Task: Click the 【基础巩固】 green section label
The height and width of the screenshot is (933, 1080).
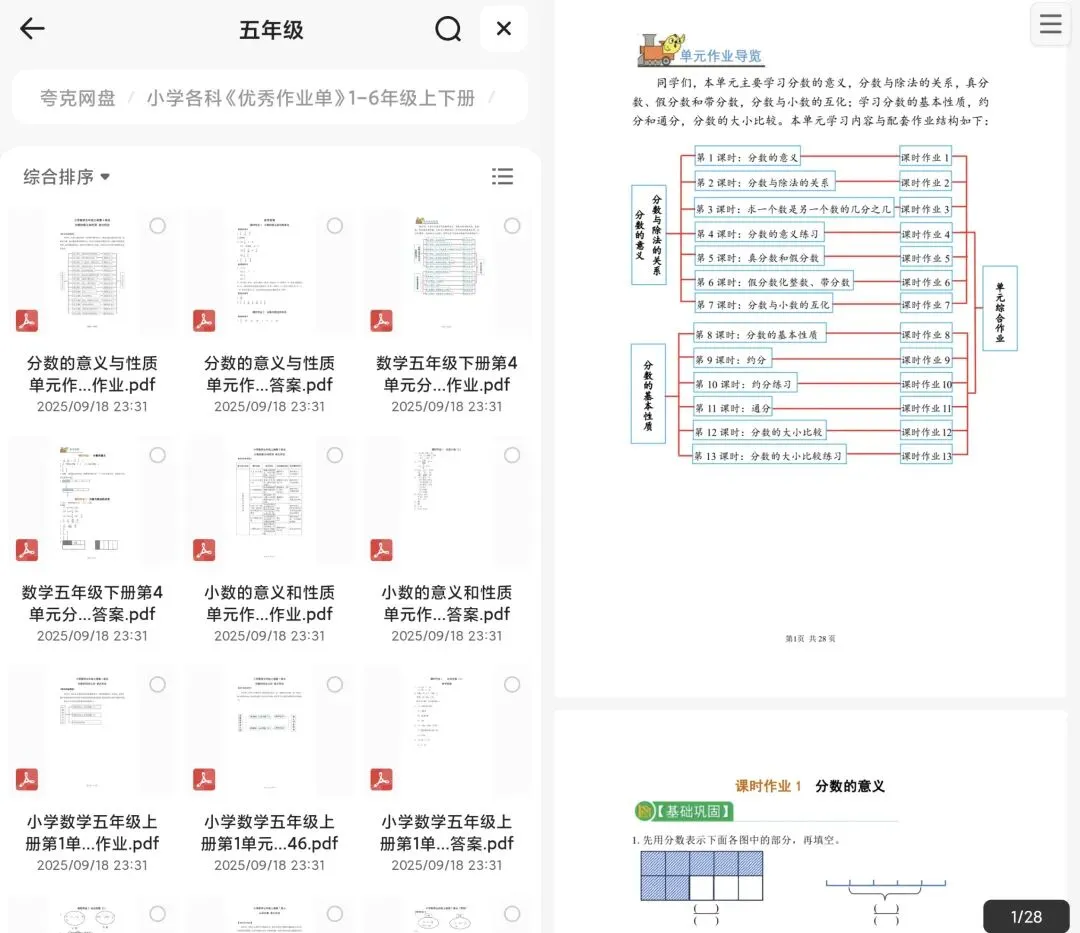Action: click(683, 811)
